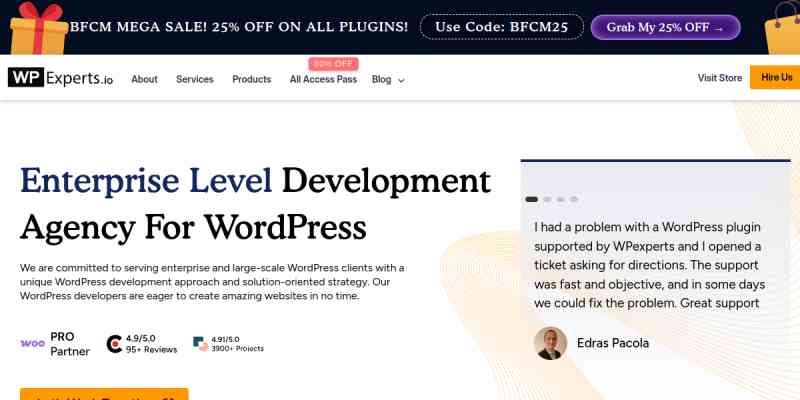Click the chevron arrow beside Blog

pos(401,80)
